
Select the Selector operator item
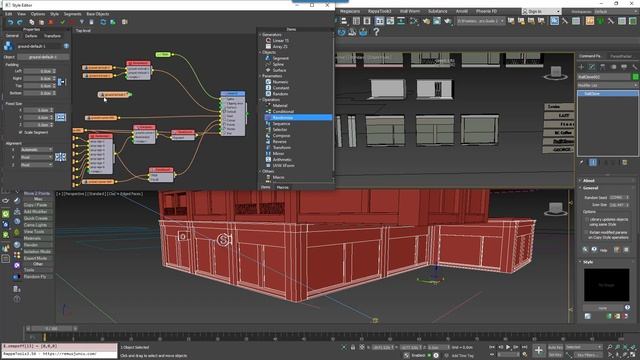point(280,129)
